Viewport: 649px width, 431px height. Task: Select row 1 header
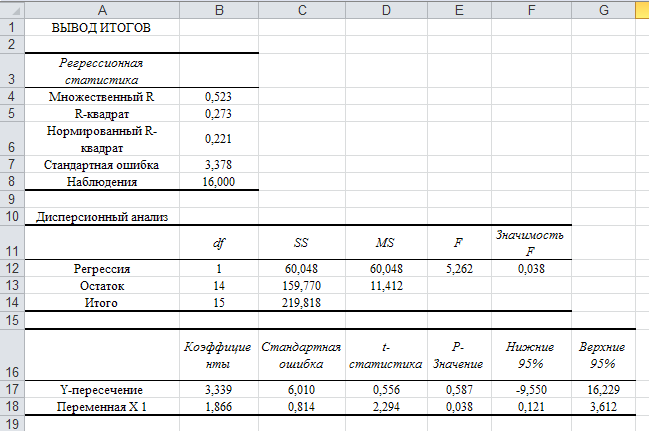point(12,27)
